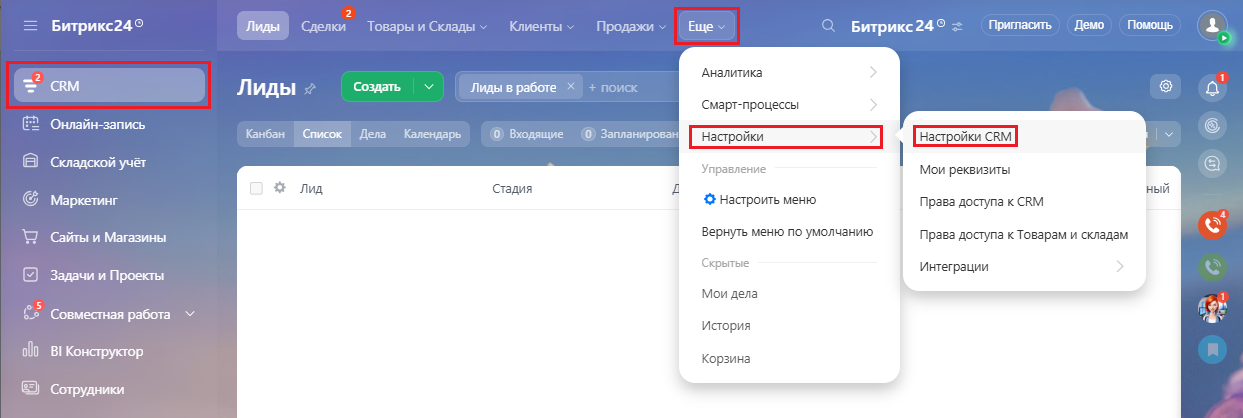Choose Мои реквизиты in submenu

[x=964, y=169]
